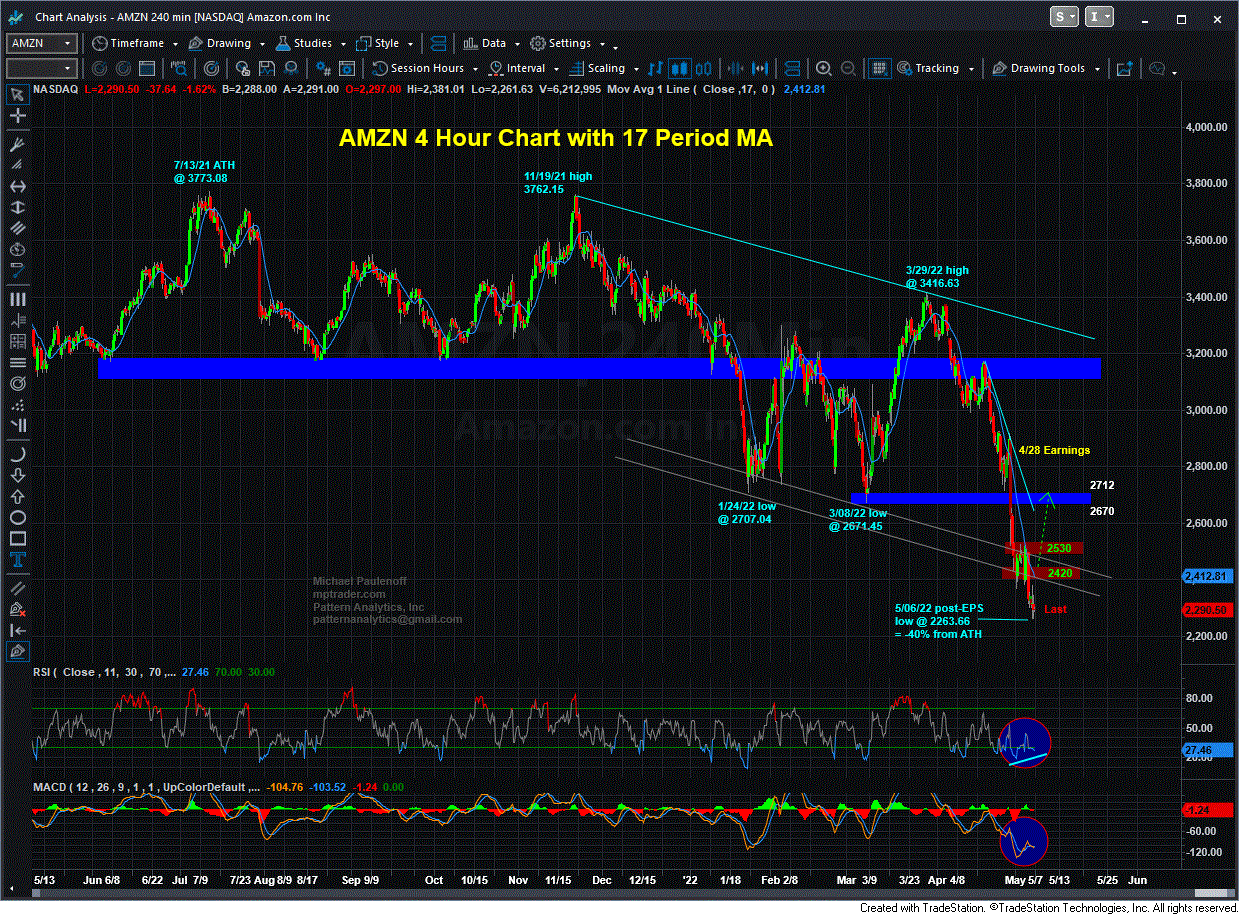Click the collapse-left arrow icon in drawing toolbar
Image resolution: width=1239 pixels, height=914 pixels.
(17, 629)
